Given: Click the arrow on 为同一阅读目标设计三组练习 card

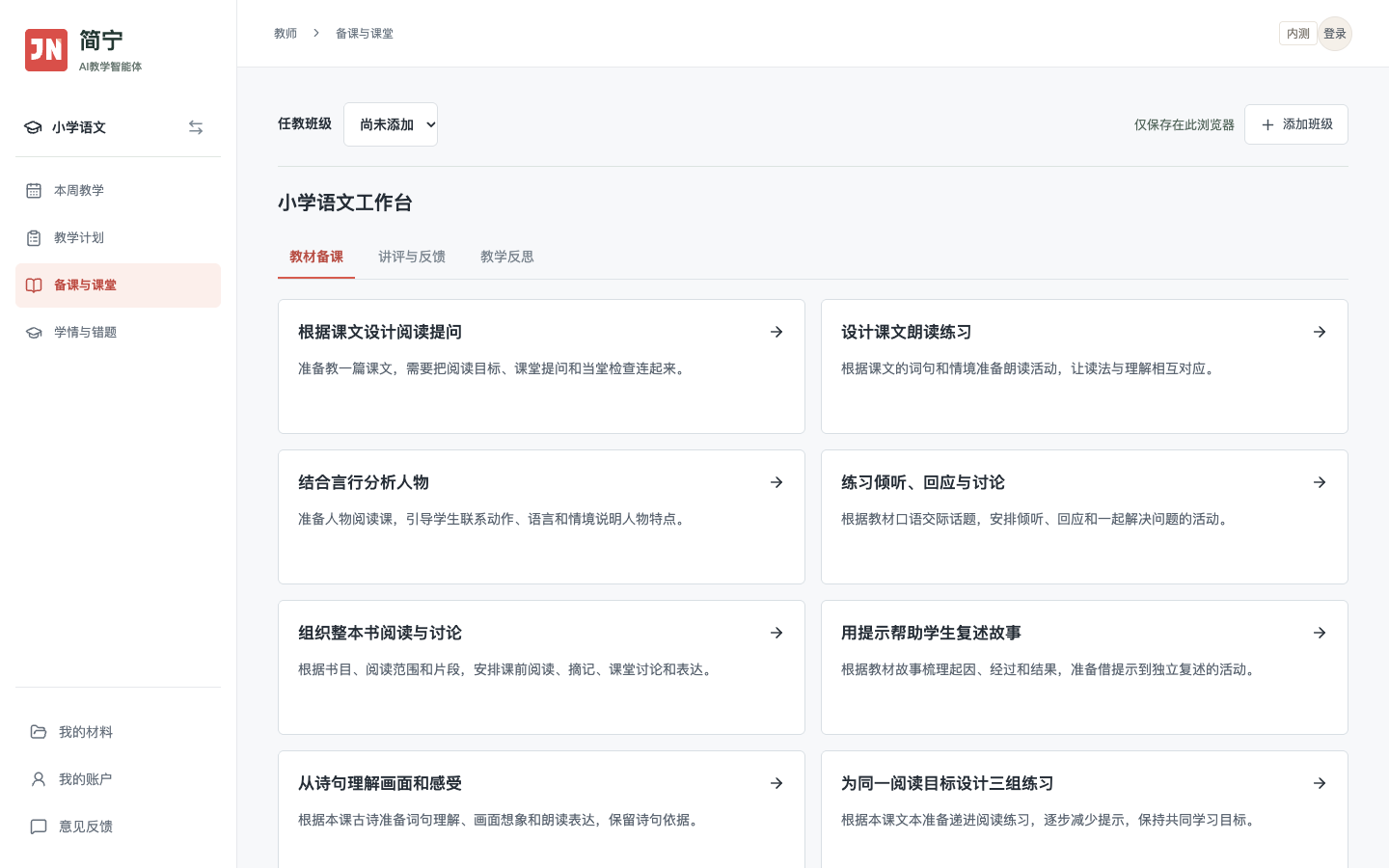Looking at the screenshot, I should tap(1320, 783).
